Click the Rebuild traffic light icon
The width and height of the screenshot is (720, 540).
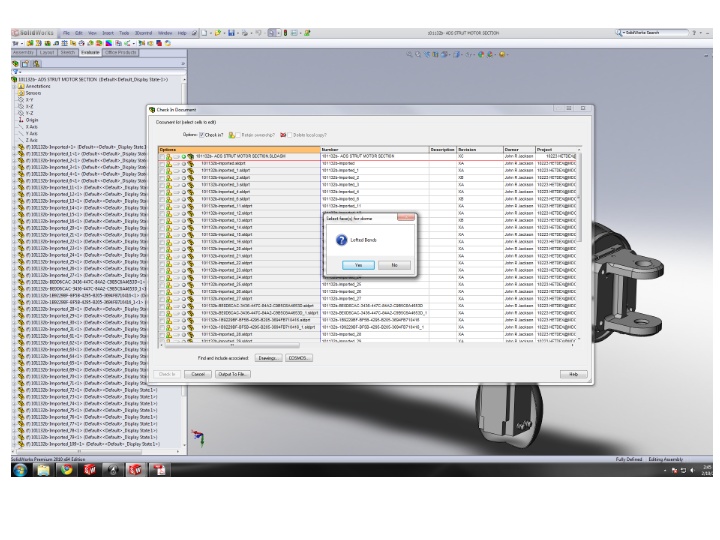[x=285, y=33]
